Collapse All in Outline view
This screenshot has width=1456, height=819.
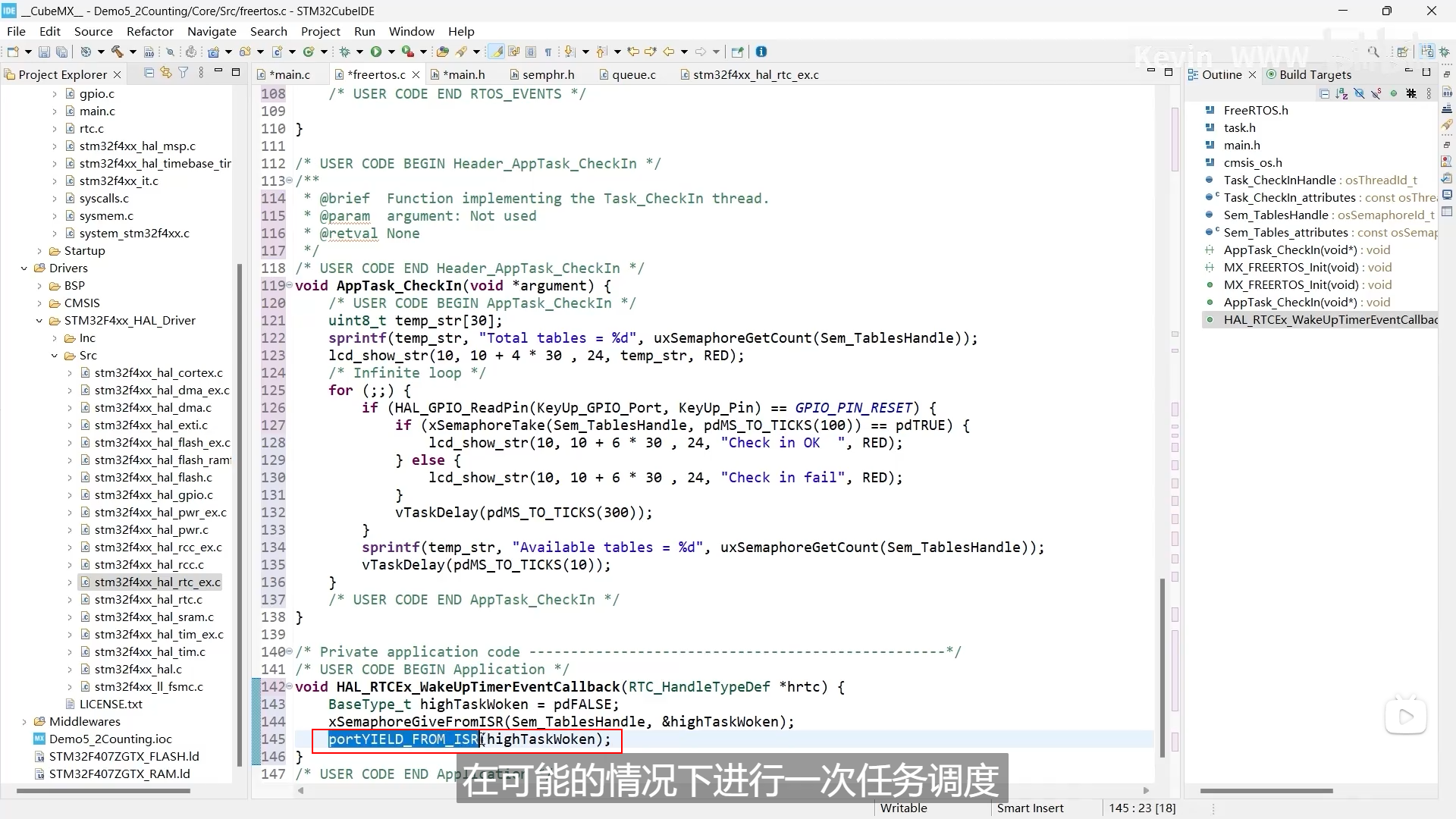click(1324, 94)
